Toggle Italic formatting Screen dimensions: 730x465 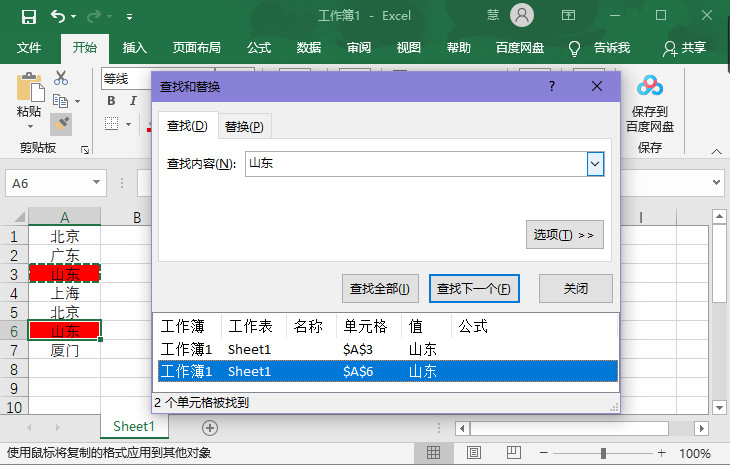tap(132, 101)
